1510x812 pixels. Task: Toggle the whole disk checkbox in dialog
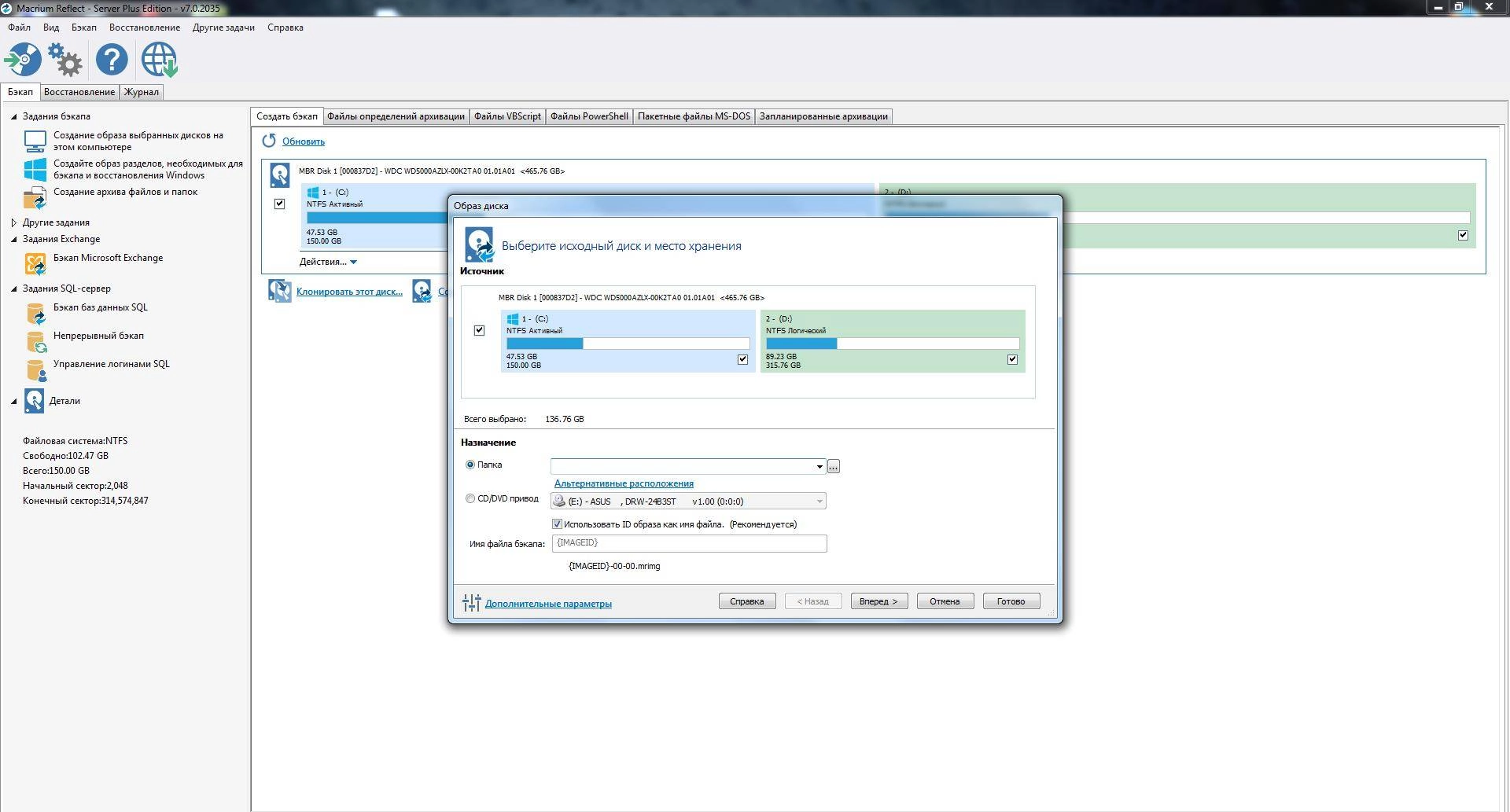click(x=479, y=330)
